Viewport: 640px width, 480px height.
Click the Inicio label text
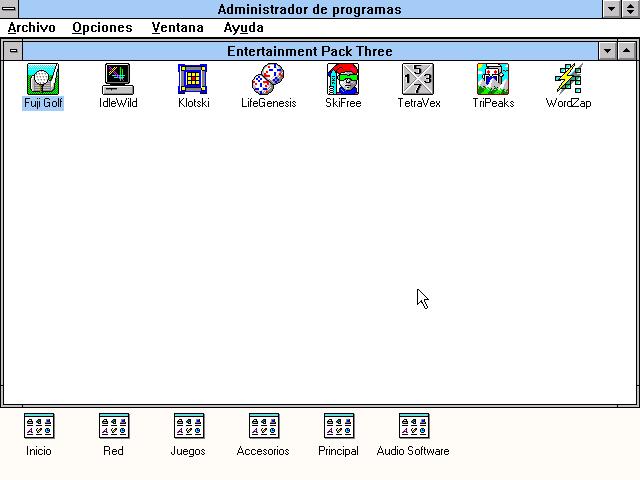pyautogui.click(x=39, y=451)
